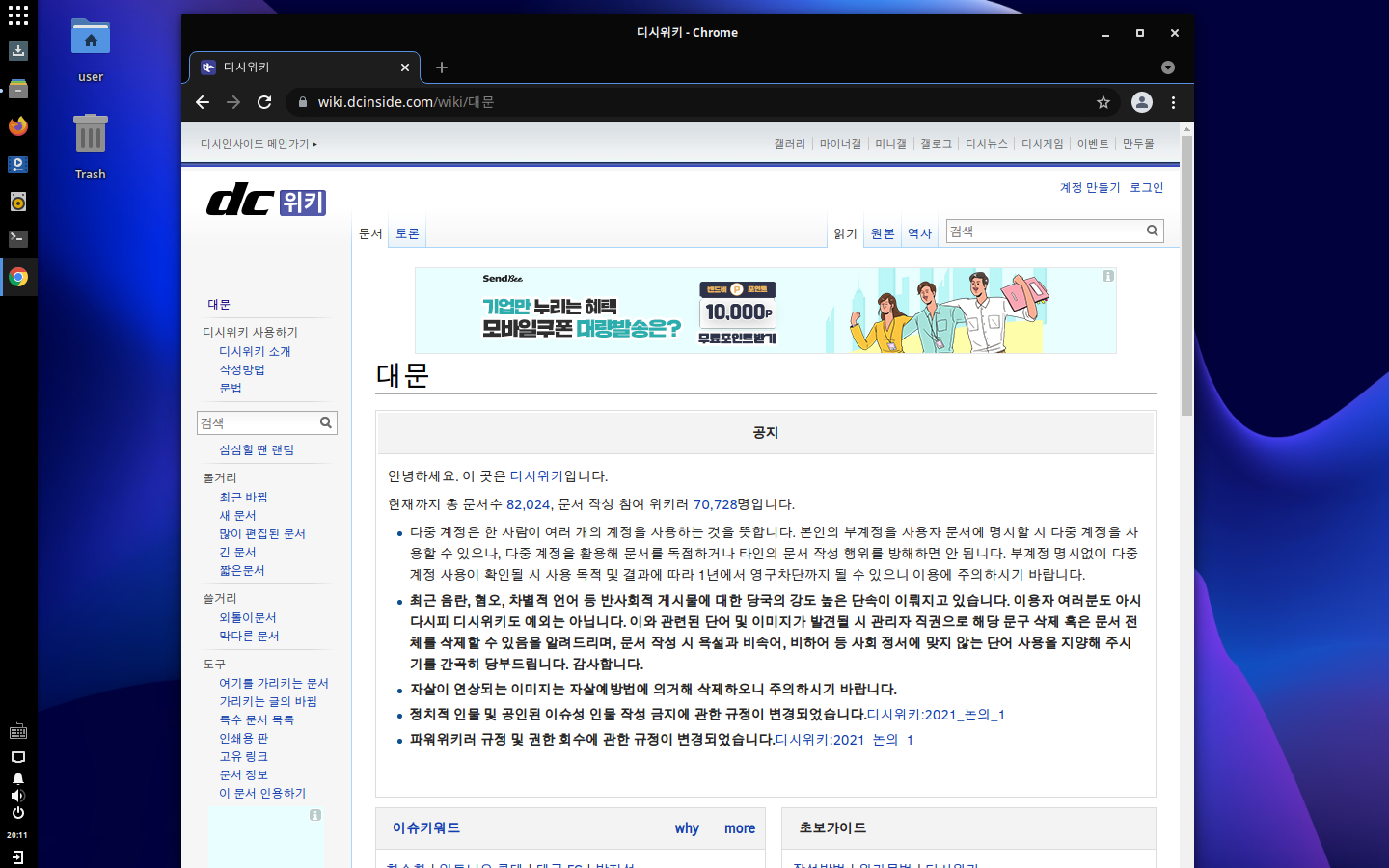Open the 디시인사이드 메인가기 expander link
The image size is (1389, 868).
click(x=259, y=144)
